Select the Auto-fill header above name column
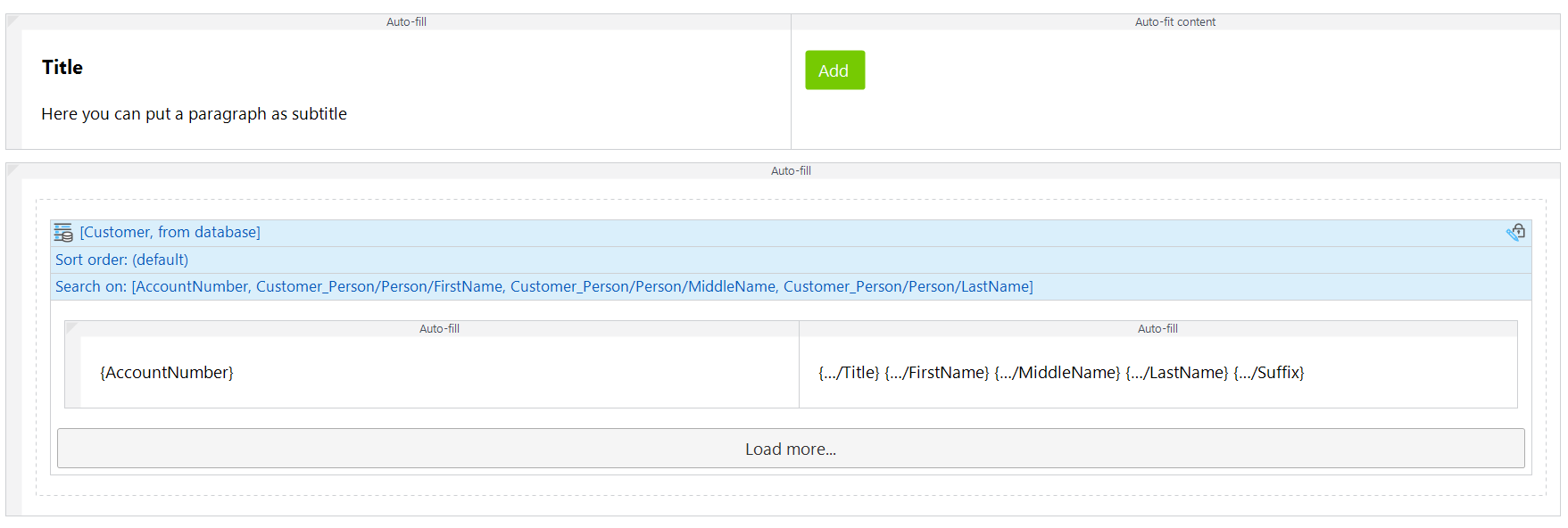Viewport: 1568px width, 528px height. pyautogui.click(x=1157, y=329)
